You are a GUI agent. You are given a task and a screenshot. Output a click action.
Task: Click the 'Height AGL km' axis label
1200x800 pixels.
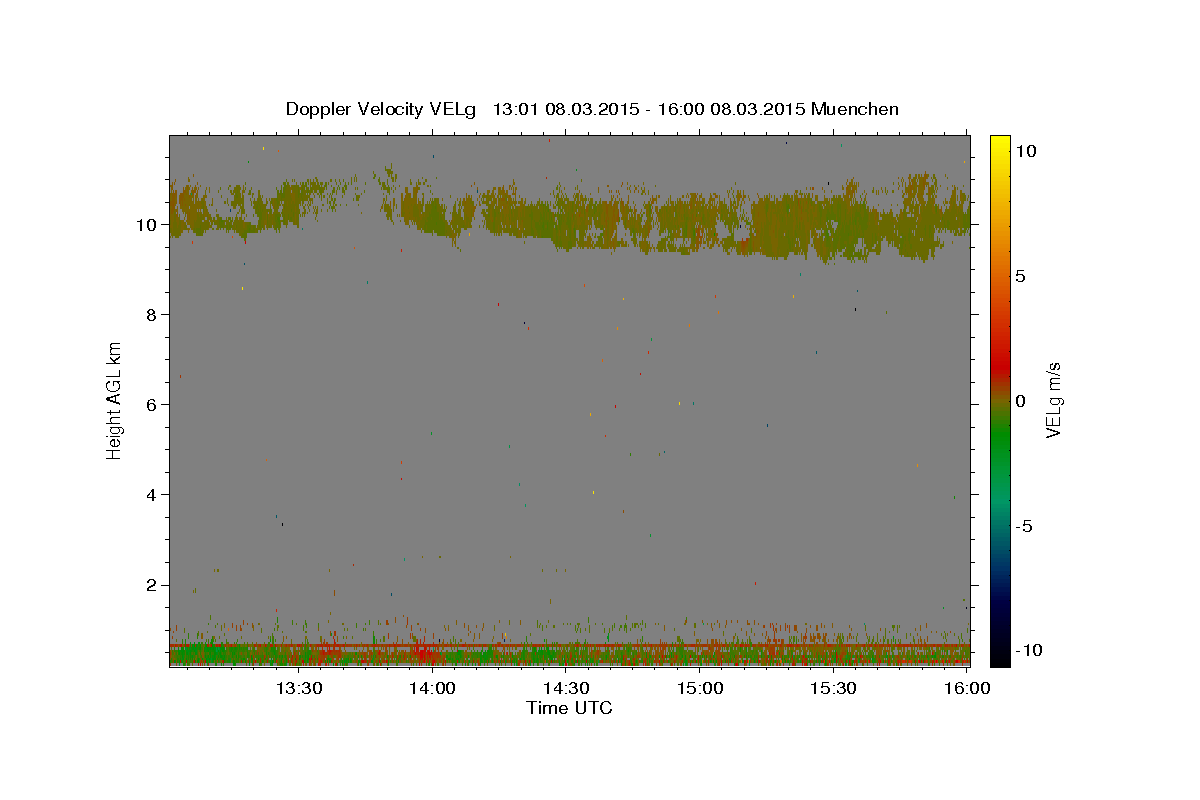point(115,400)
